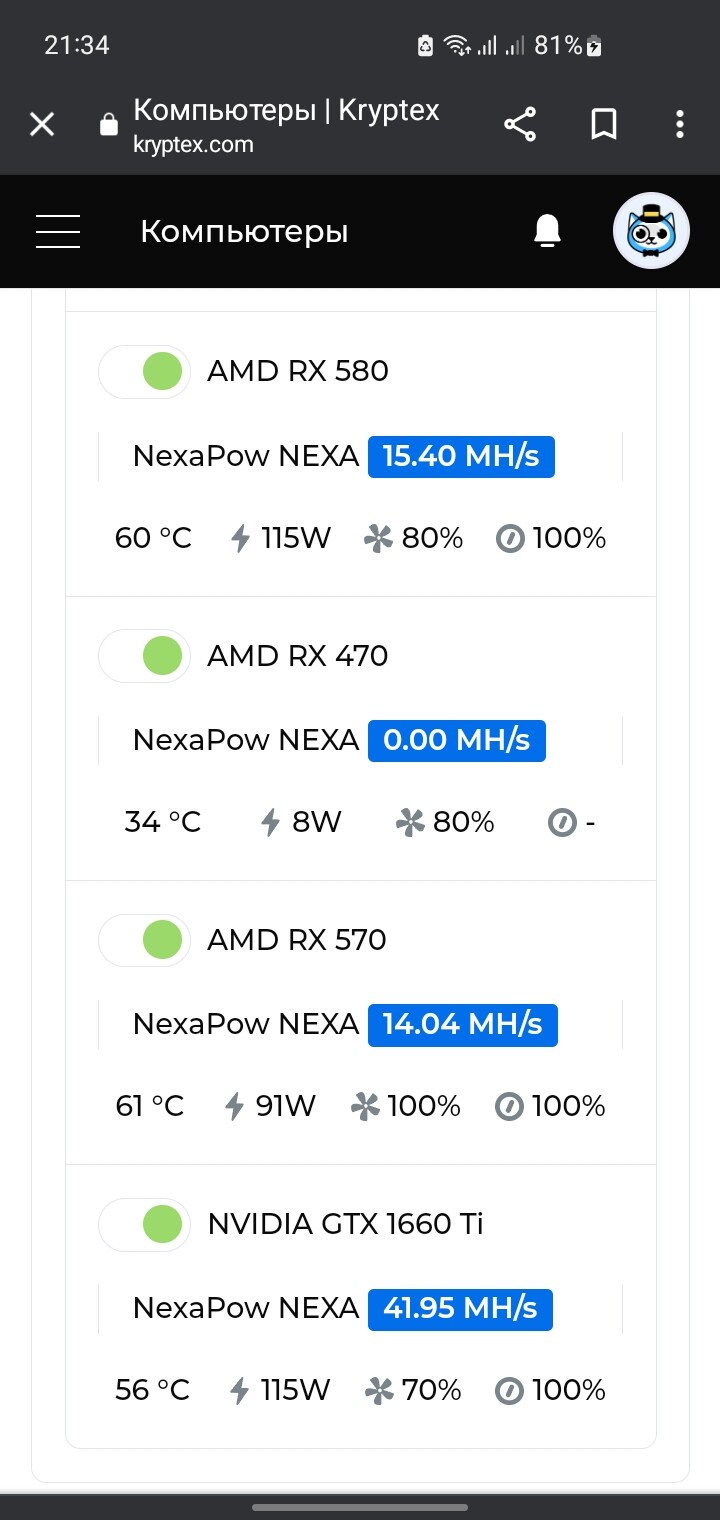Click the fan icon on RX 580
Viewport: 720px width, 1520px height.
coord(378,539)
